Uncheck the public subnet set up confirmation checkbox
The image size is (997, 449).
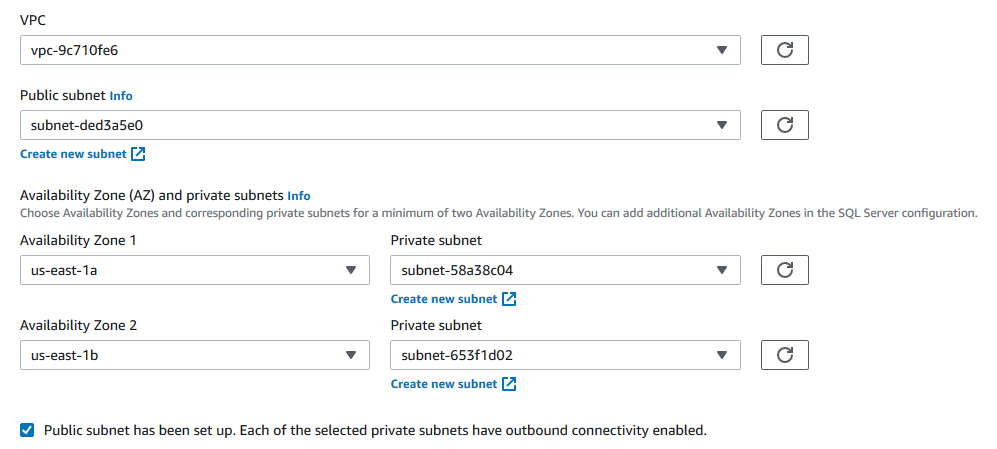(x=28, y=430)
